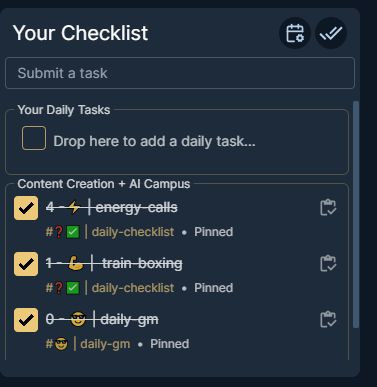Select the struck-through daily-gm task title
This screenshot has height=387, width=377.
click(102, 320)
